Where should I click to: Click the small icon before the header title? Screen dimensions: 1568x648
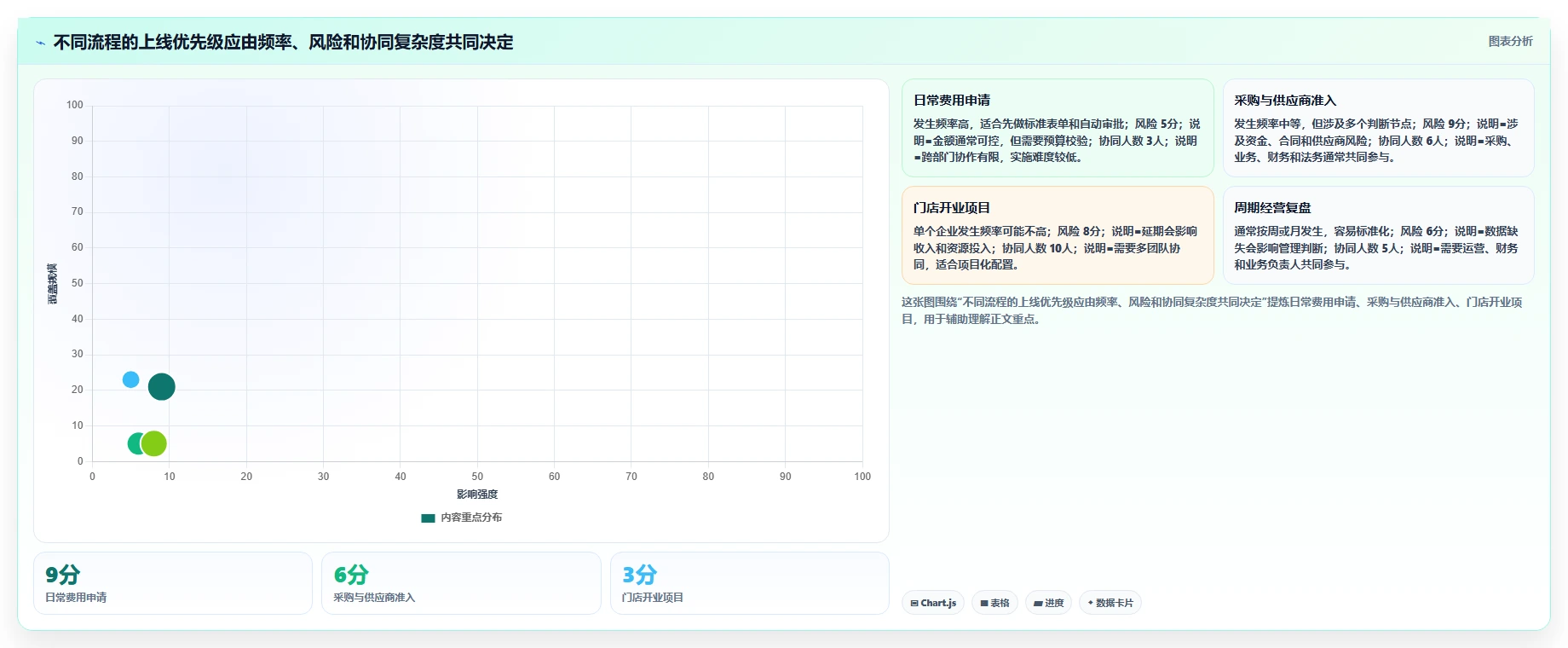tap(40, 43)
